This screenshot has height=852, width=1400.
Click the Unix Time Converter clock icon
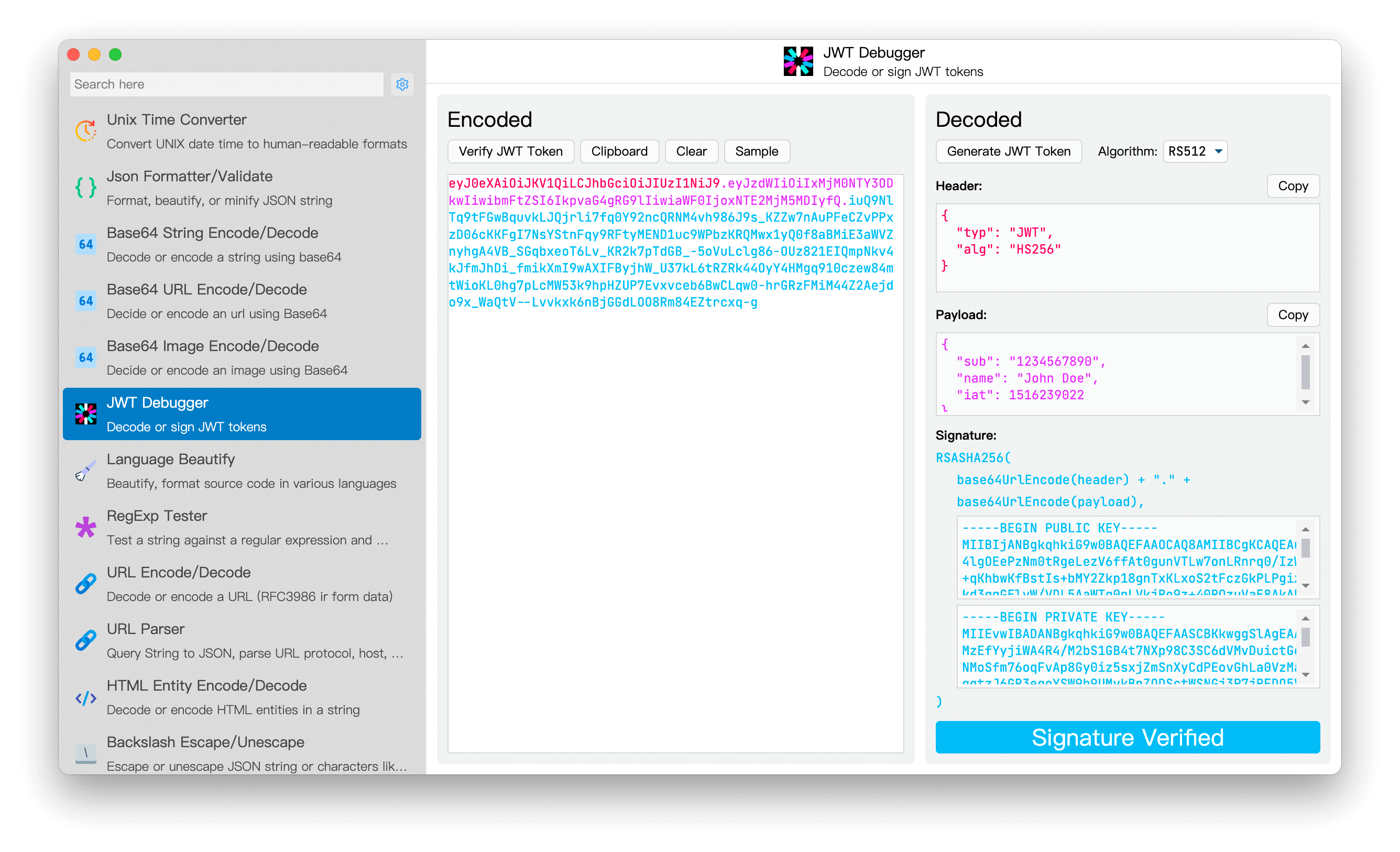click(x=86, y=130)
